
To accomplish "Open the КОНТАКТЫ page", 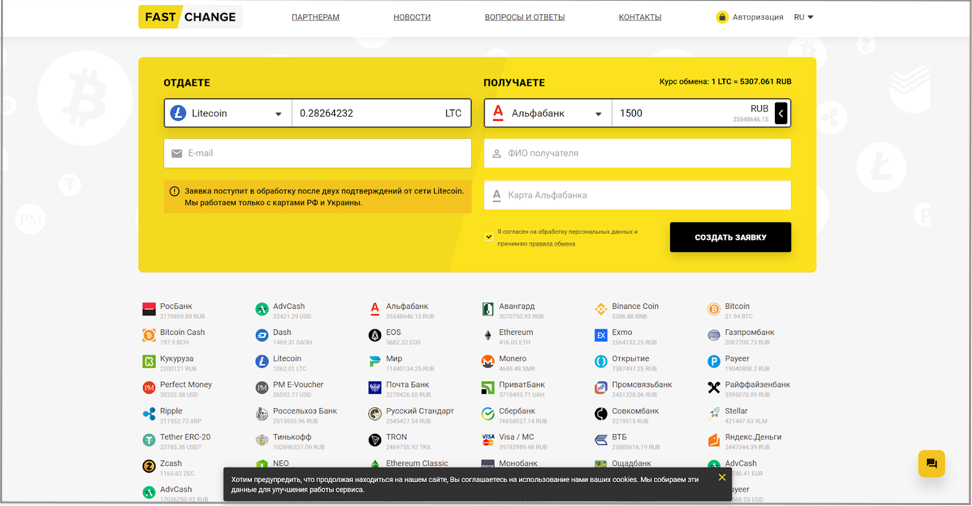I will click(x=640, y=17).
